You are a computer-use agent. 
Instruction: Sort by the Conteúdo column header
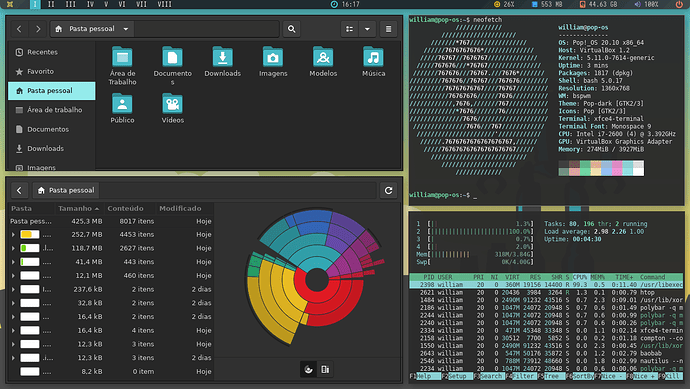coord(129,209)
